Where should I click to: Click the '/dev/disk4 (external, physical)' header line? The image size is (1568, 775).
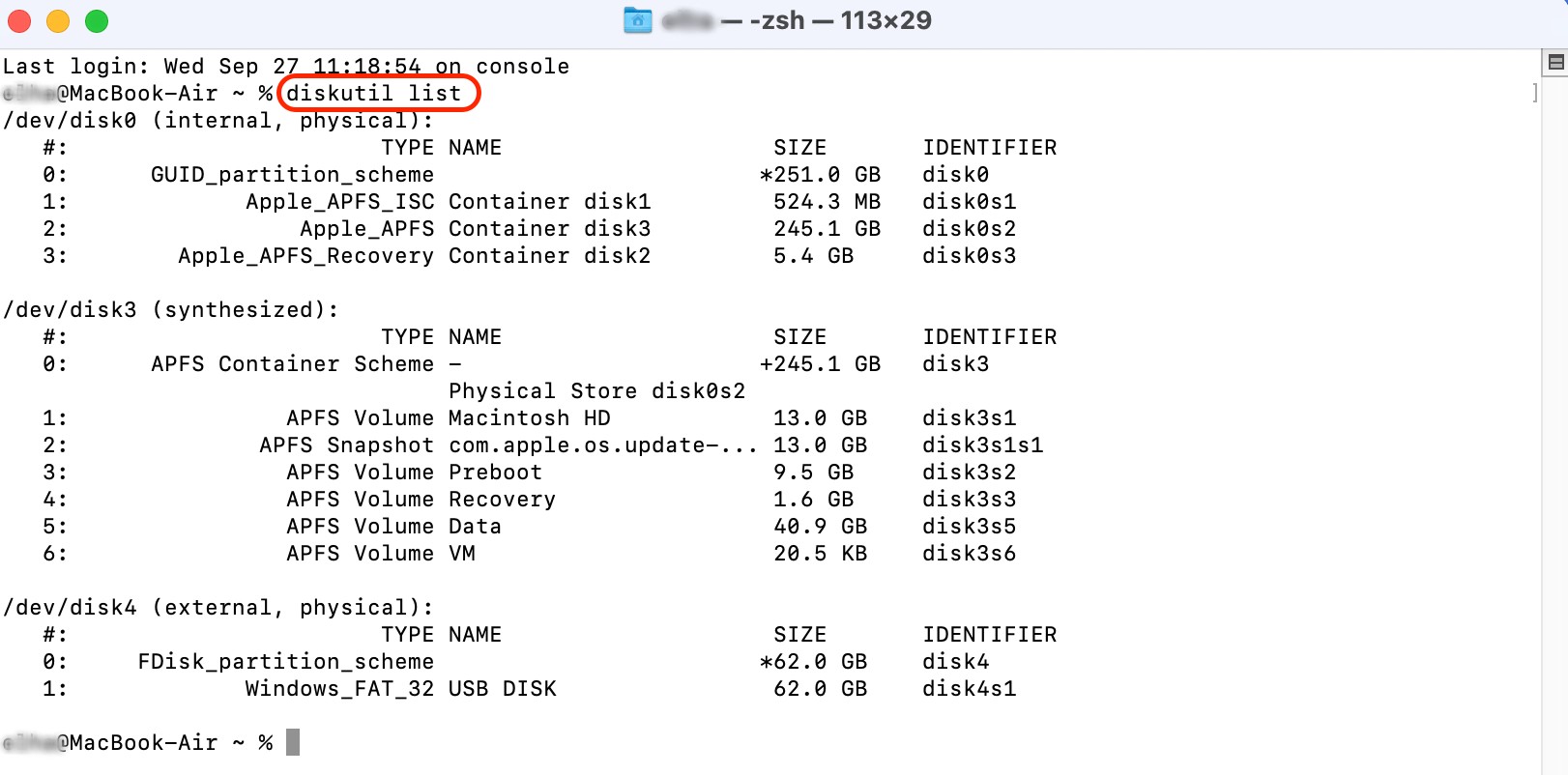pyautogui.click(x=218, y=608)
